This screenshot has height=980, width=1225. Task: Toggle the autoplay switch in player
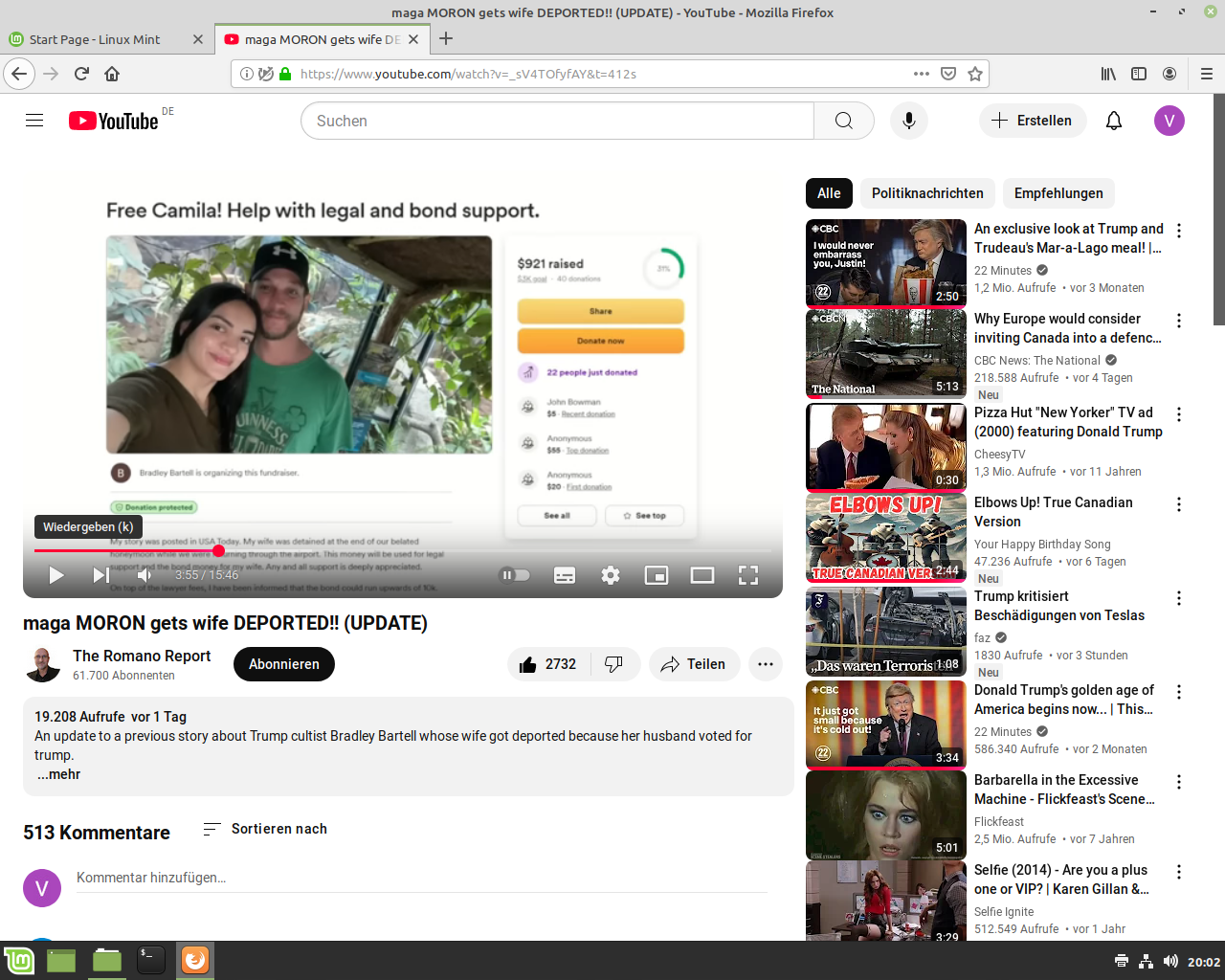[515, 575]
